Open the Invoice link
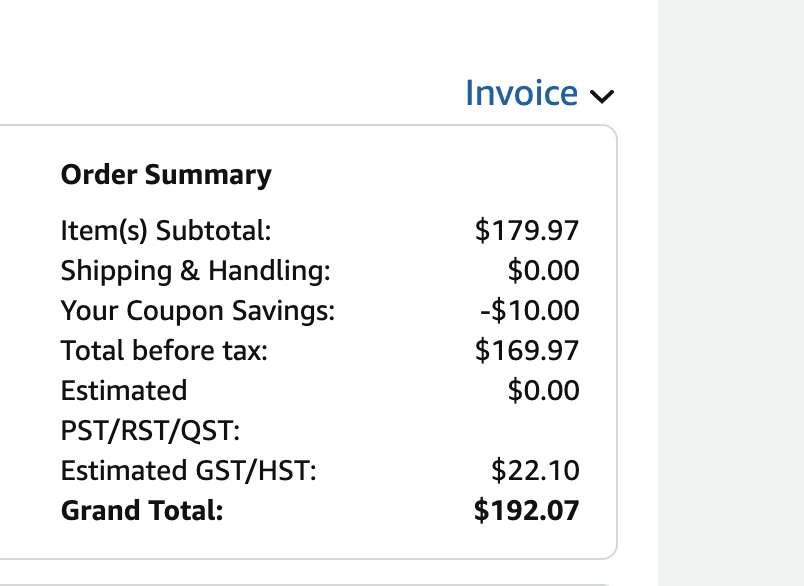The height and width of the screenshot is (586, 804). (521, 93)
